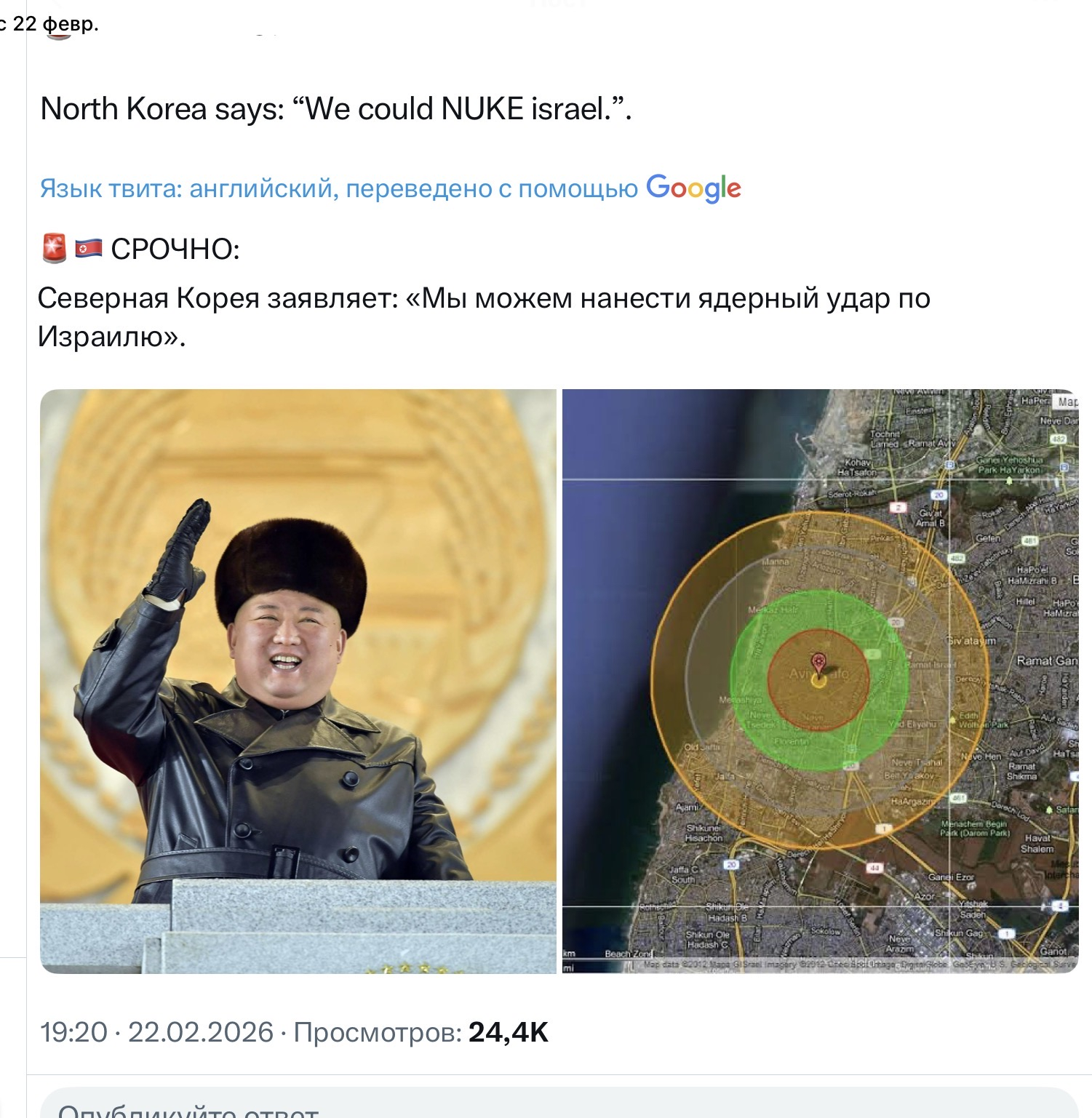This screenshot has height=1118, width=1092.
Task: Click the Map button on map corner
Action: coord(1067,401)
